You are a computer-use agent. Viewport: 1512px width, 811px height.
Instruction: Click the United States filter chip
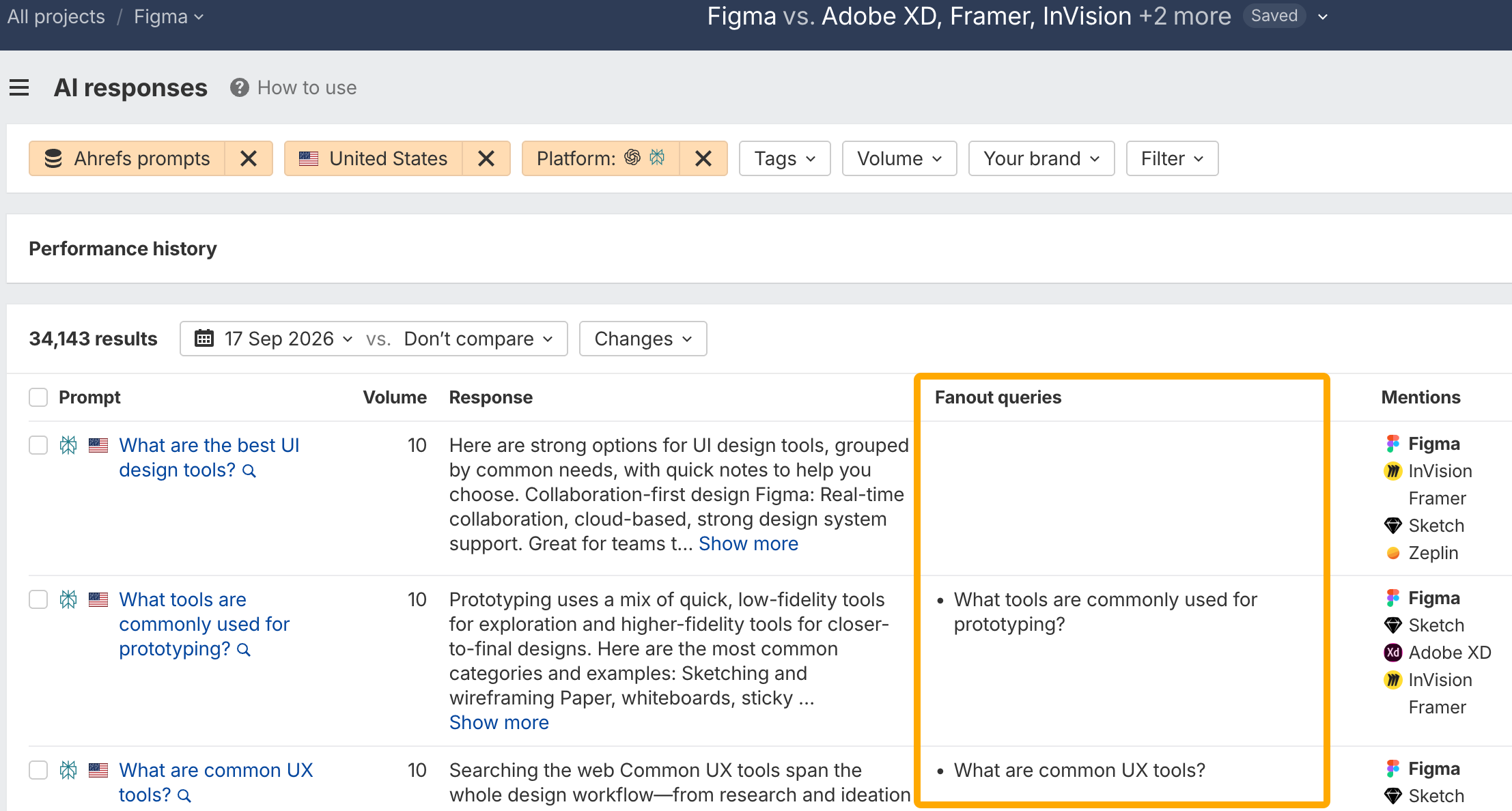tap(374, 158)
